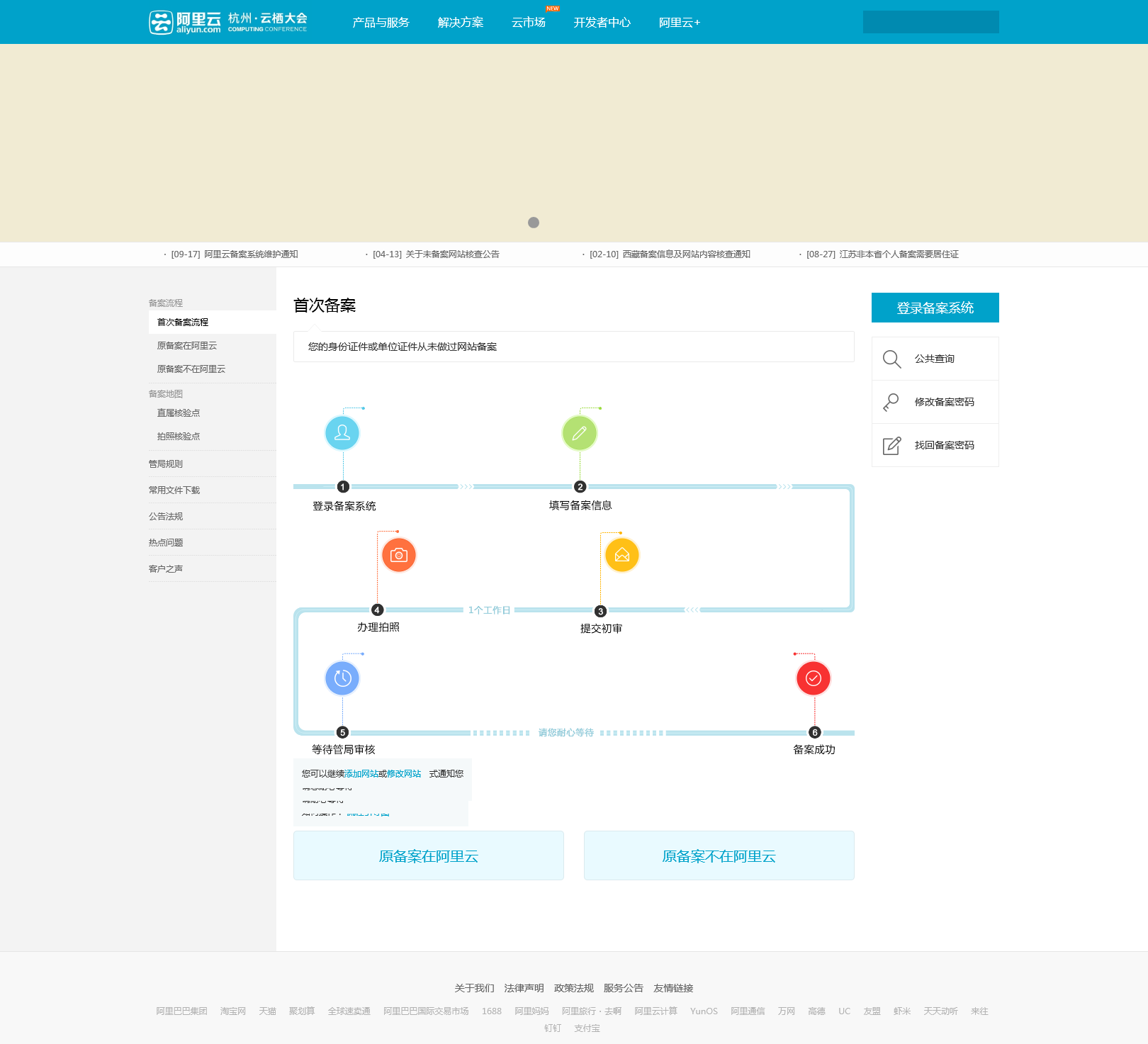Image resolution: width=1148 pixels, height=1044 pixels.
Task: Click the 登录备案系统 button
Action: pos(935,308)
